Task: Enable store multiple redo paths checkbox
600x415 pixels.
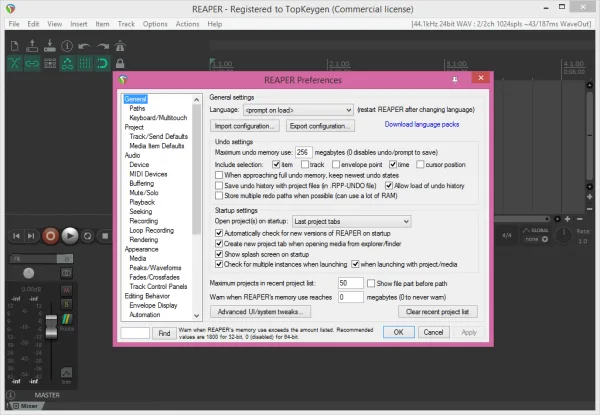Action: pyautogui.click(x=219, y=195)
